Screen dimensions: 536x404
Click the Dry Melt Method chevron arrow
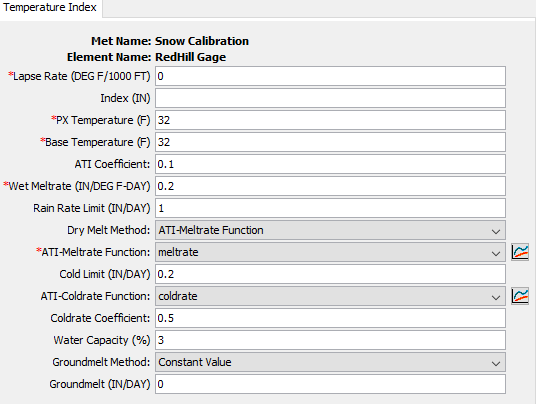coord(496,231)
